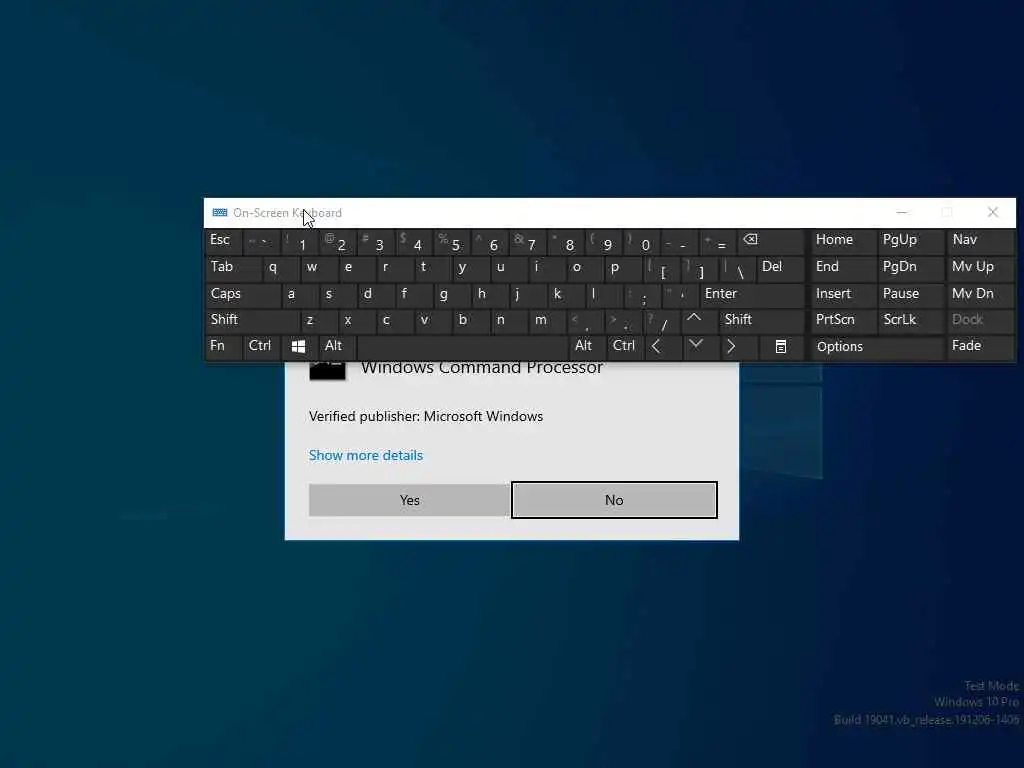Click the space bar key

tap(462, 347)
